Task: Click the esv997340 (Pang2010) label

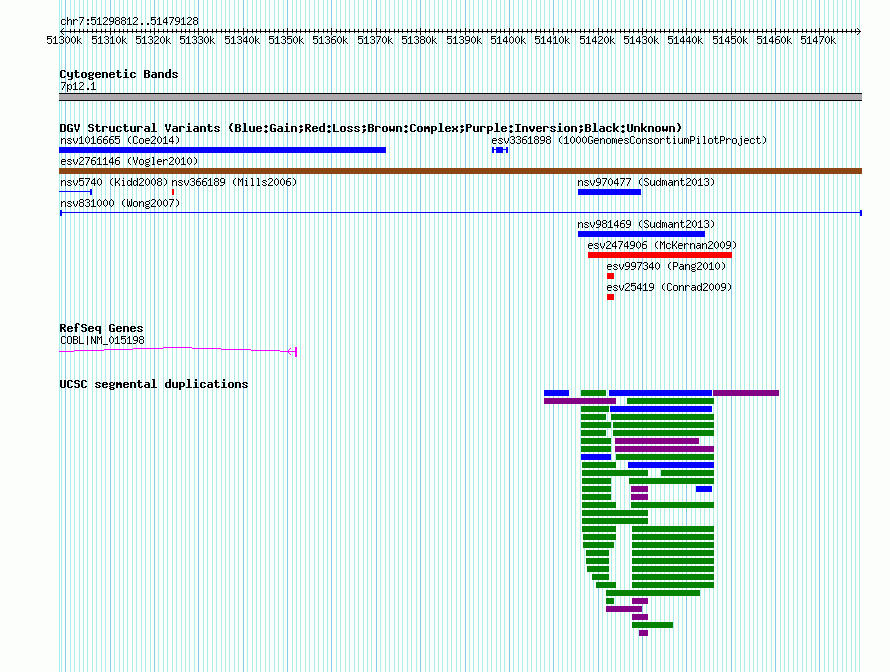Action: [666, 266]
